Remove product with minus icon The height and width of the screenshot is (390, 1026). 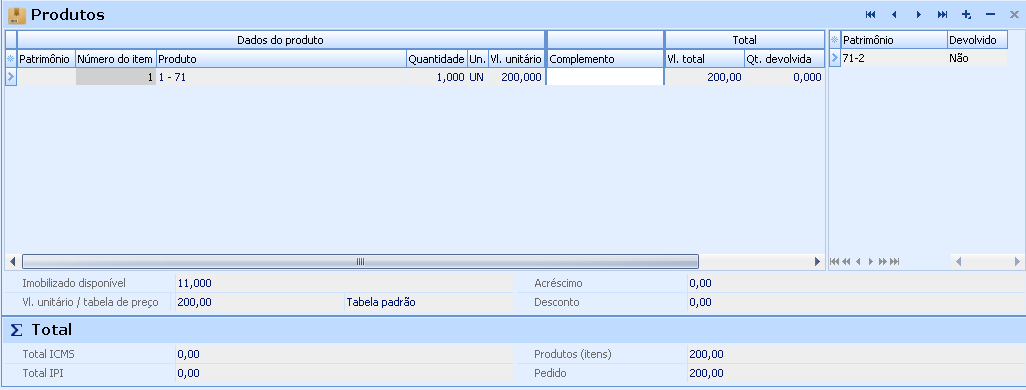tap(990, 14)
